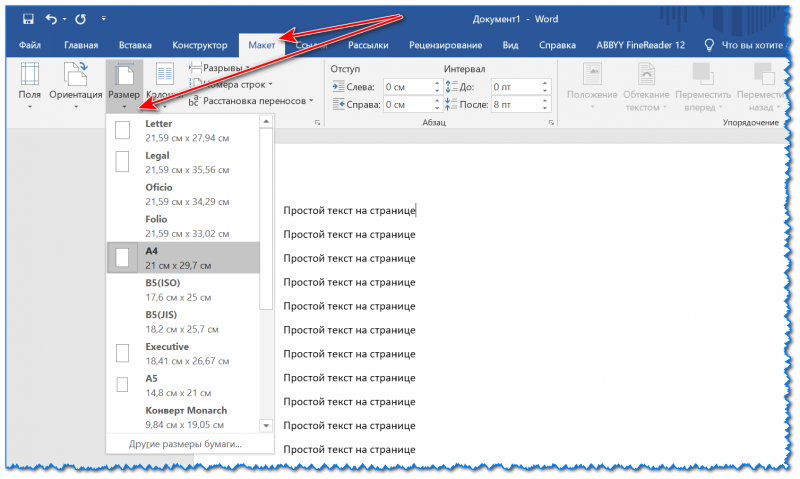
Task: Click the До spacing input field
Action: point(515,87)
